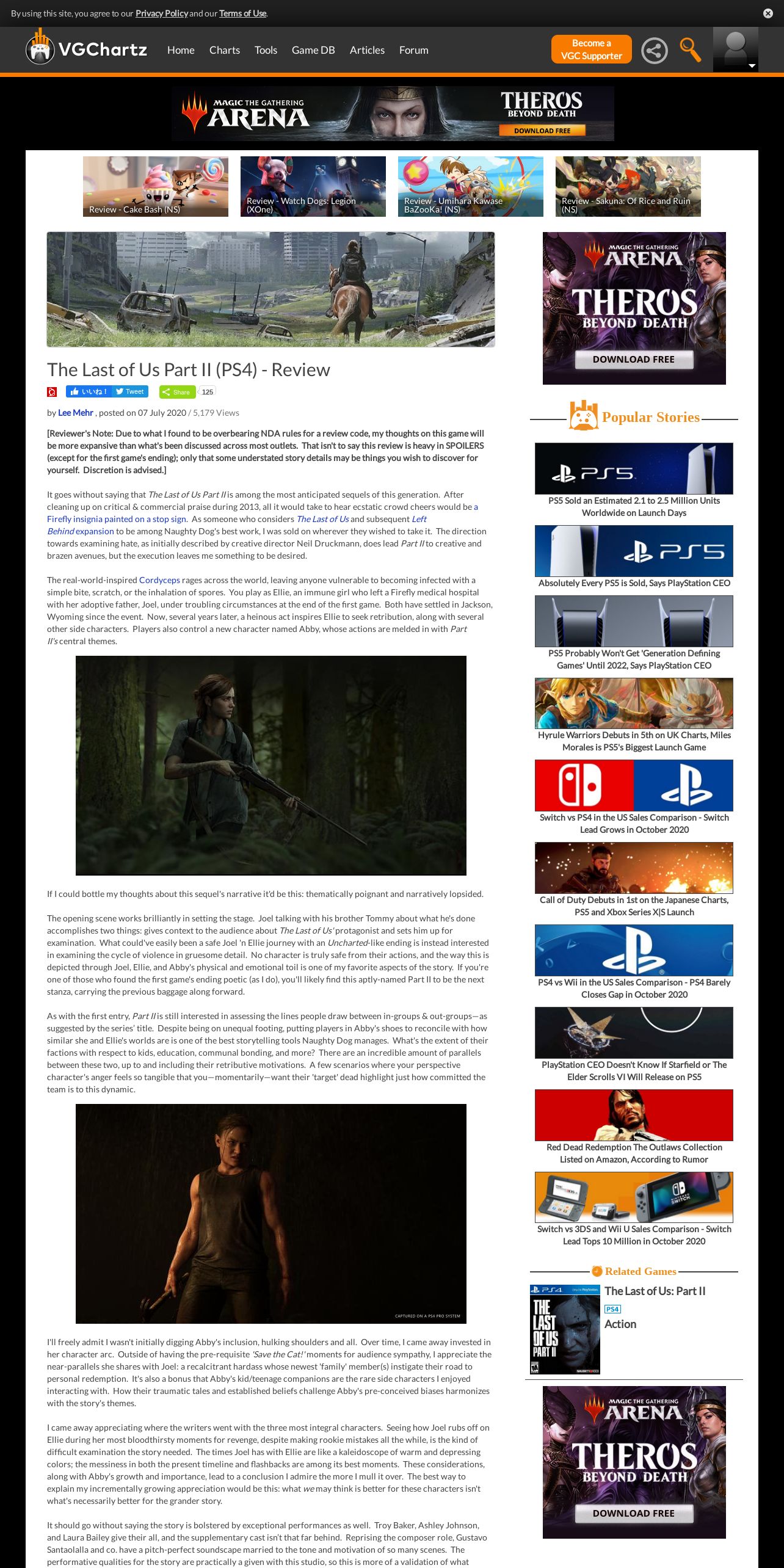Open Firefly insignia stop sign link
This screenshot has width=784, height=1568.
(x=117, y=519)
